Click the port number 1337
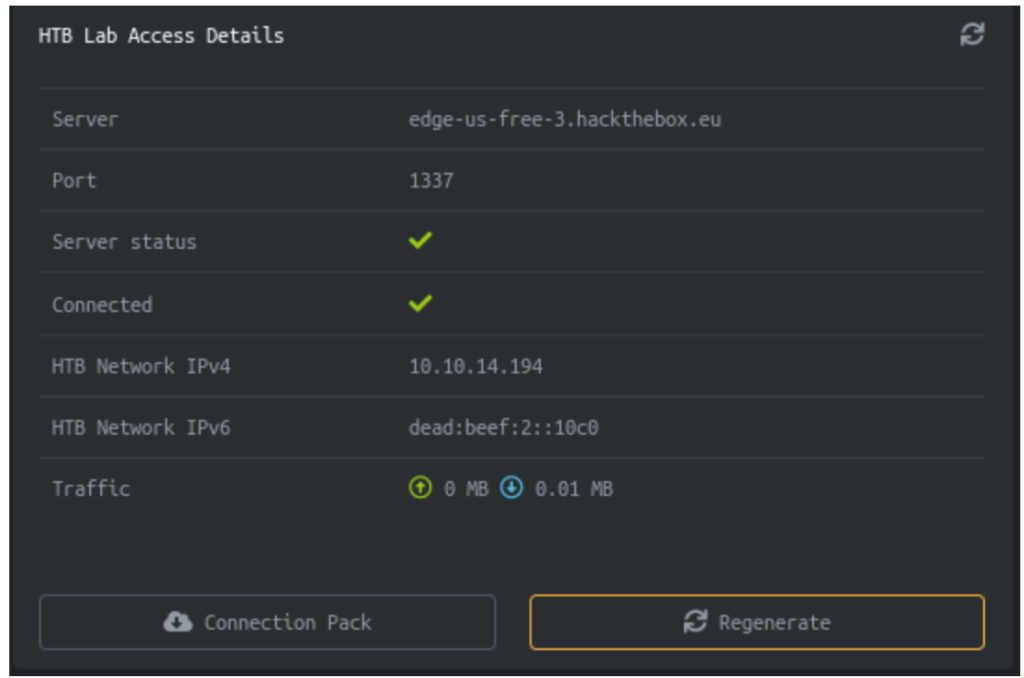1024x678 pixels. 431,181
